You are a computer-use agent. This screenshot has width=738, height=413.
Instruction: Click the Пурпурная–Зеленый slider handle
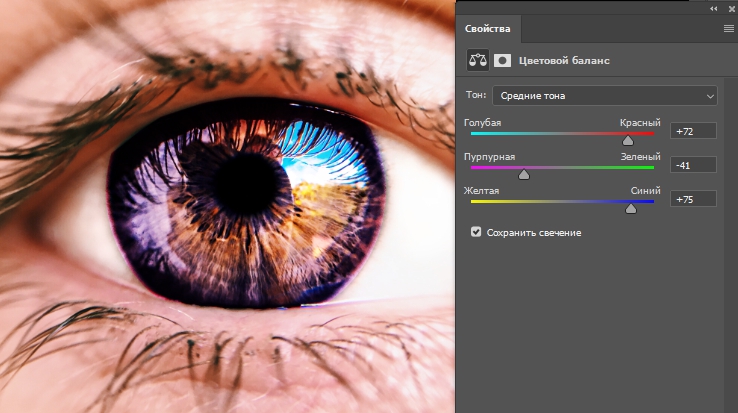pos(524,175)
